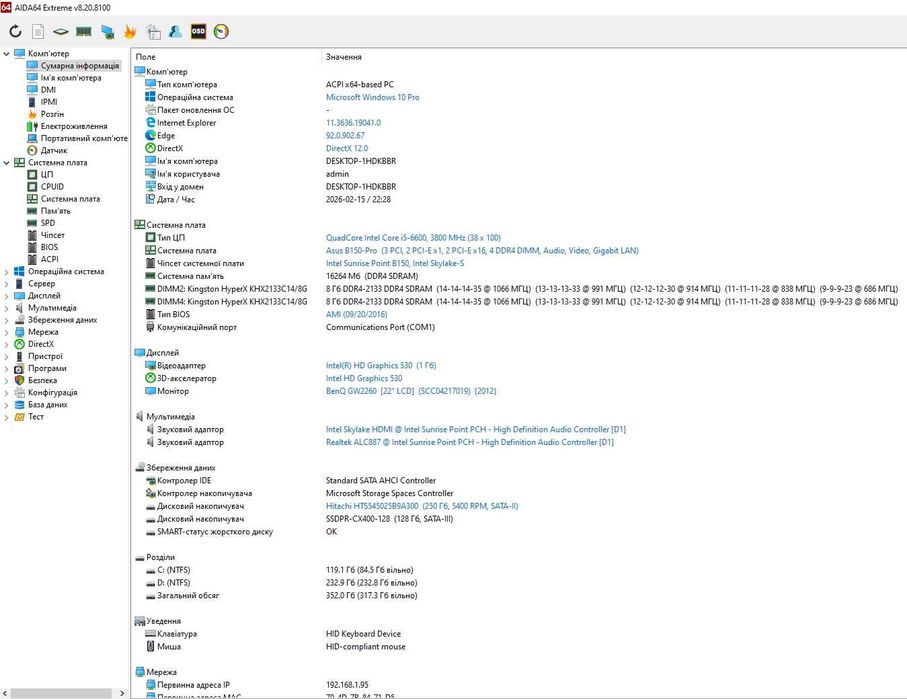Expand the Дисплей tree node
Screen dimensions: 907x699
click(6, 296)
